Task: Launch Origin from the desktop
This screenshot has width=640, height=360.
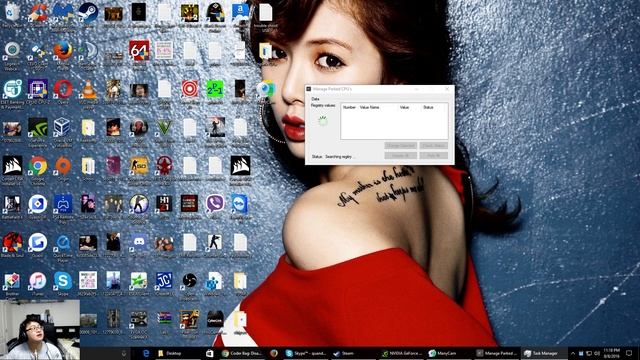Action: (x=63, y=166)
